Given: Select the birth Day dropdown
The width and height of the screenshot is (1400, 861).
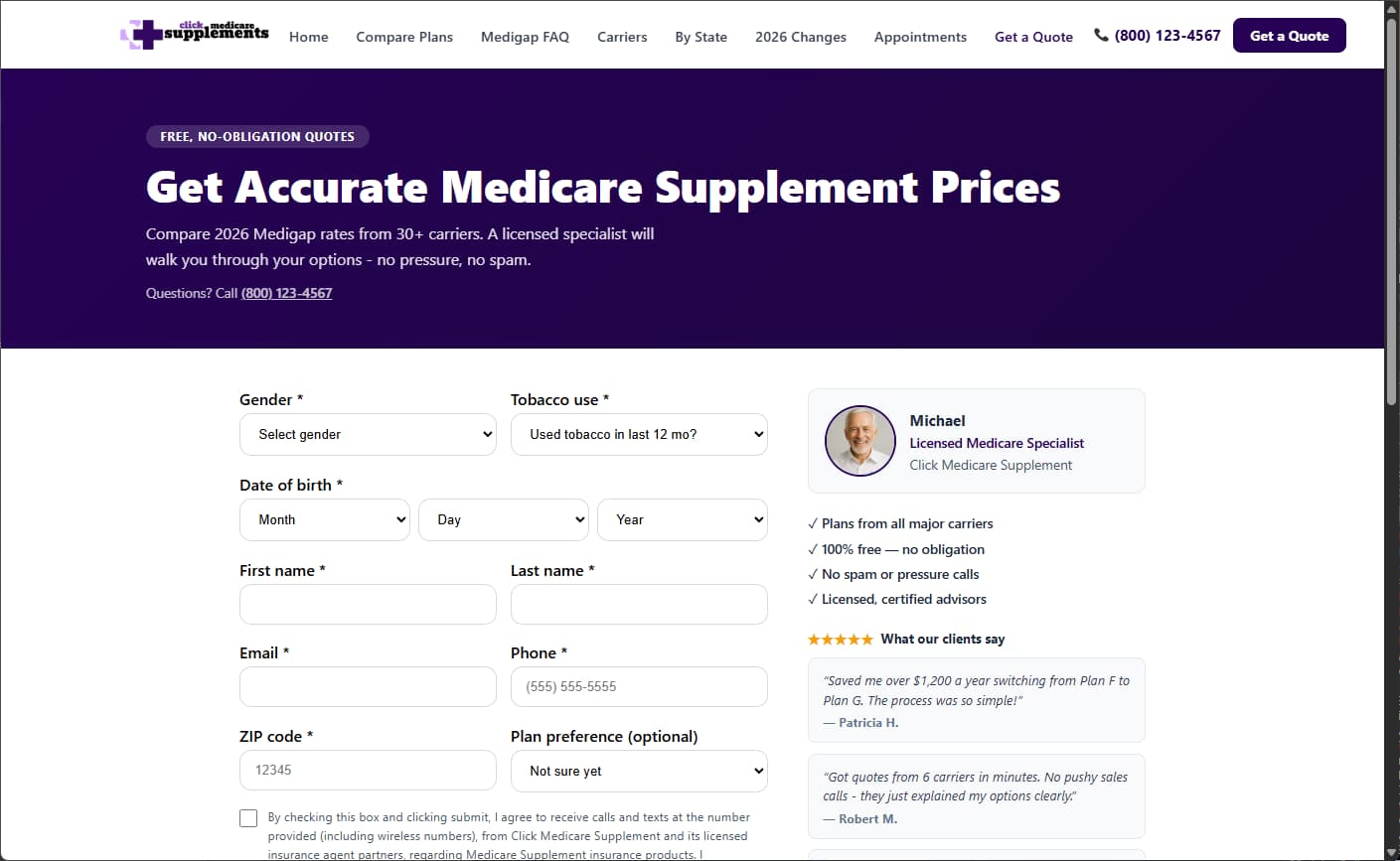Looking at the screenshot, I should (504, 520).
